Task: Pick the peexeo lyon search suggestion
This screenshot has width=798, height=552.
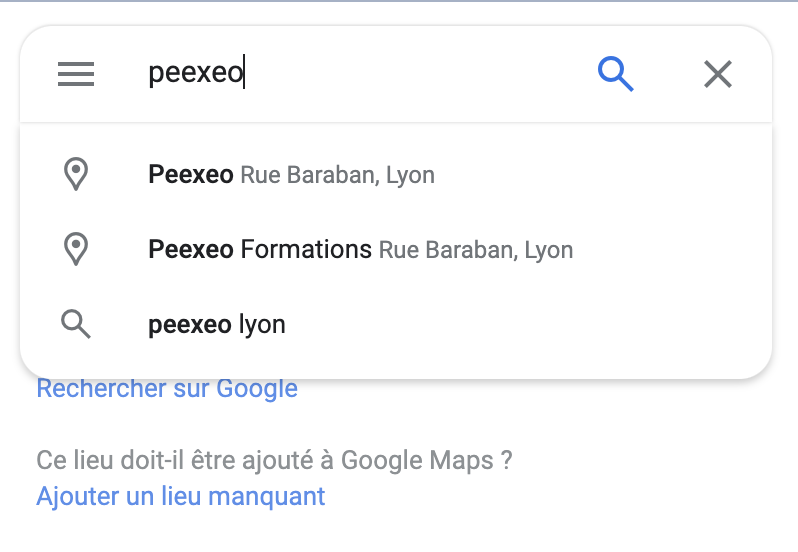Action: point(396,324)
